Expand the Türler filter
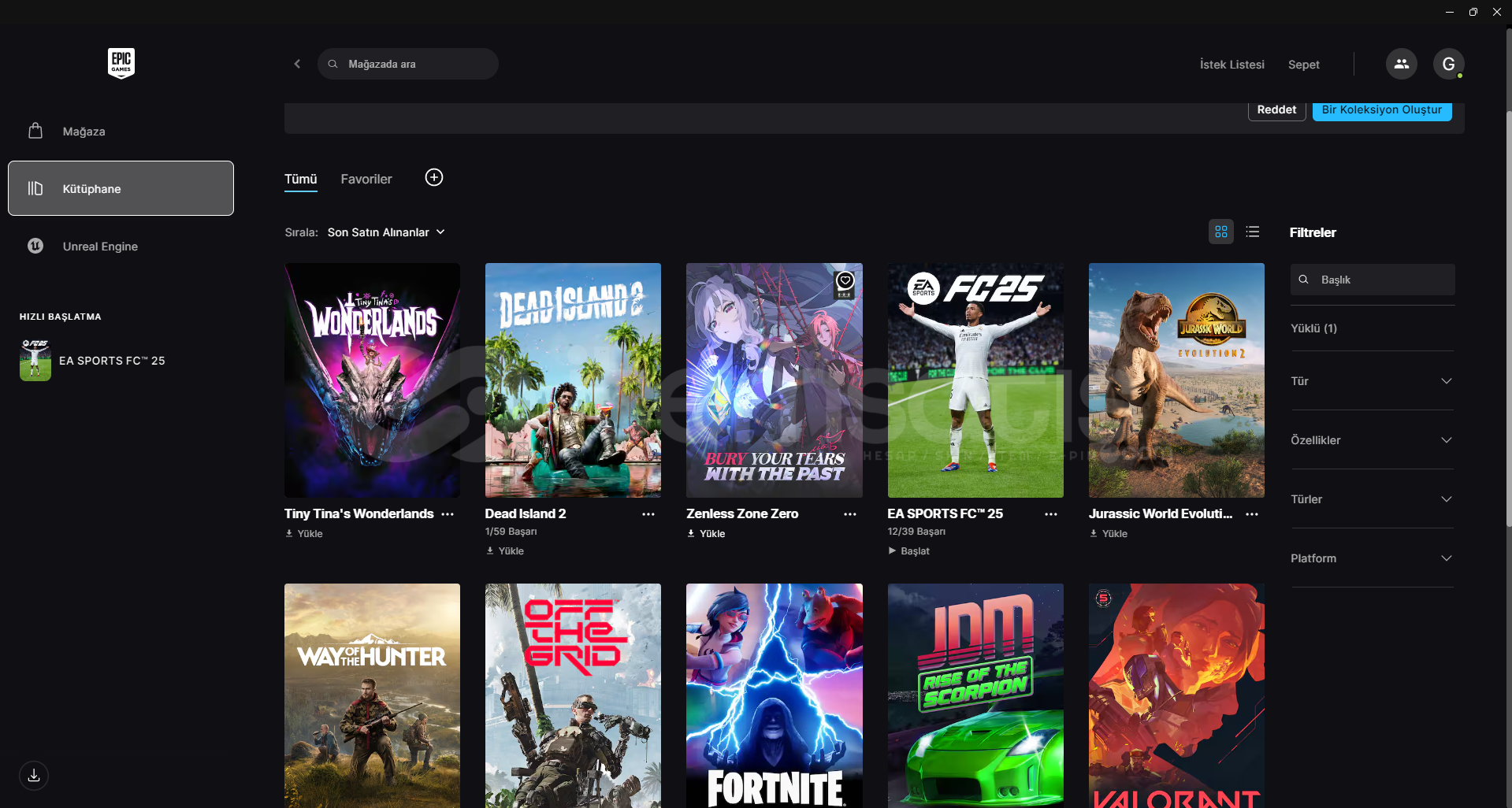 1372,499
